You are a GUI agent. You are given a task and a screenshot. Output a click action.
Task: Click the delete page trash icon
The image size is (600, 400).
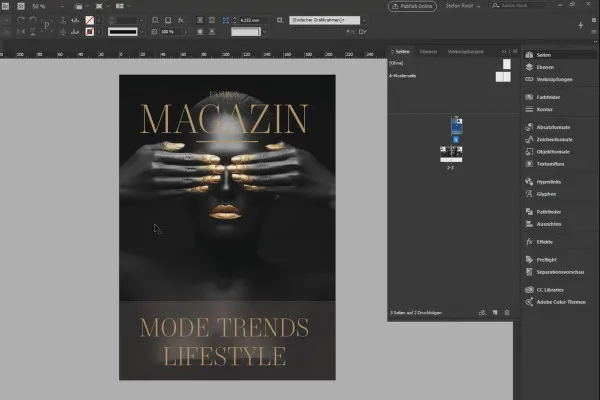coord(507,313)
